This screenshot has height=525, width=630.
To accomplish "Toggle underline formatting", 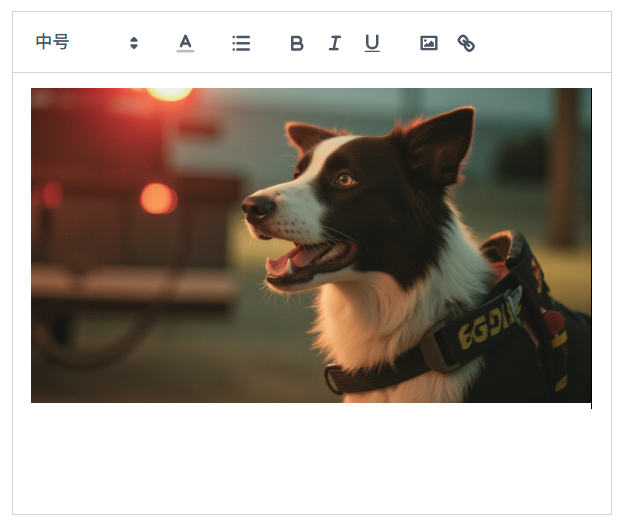I will click(x=372, y=43).
